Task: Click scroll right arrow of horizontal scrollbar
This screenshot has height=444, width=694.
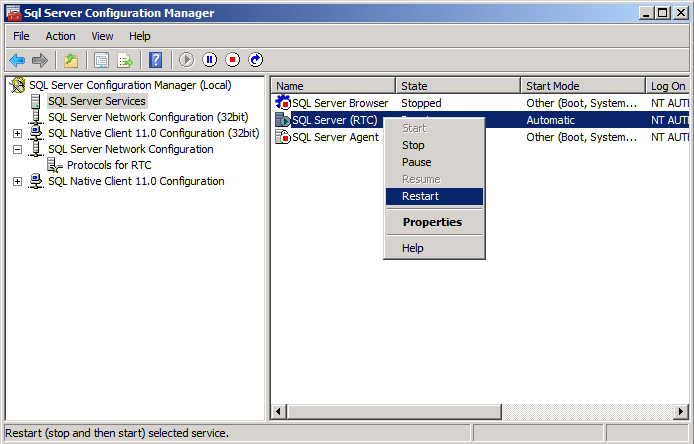Action: click(x=681, y=412)
